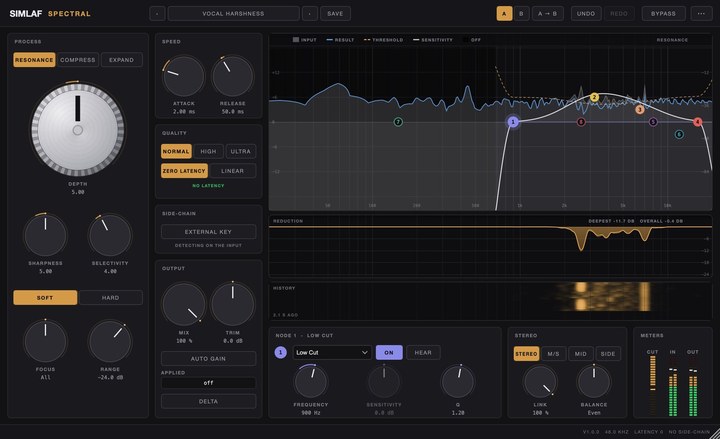This screenshot has height=439, width=720.
Task: Select teal node 6 on the spectrum graph
Action: point(679,134)
